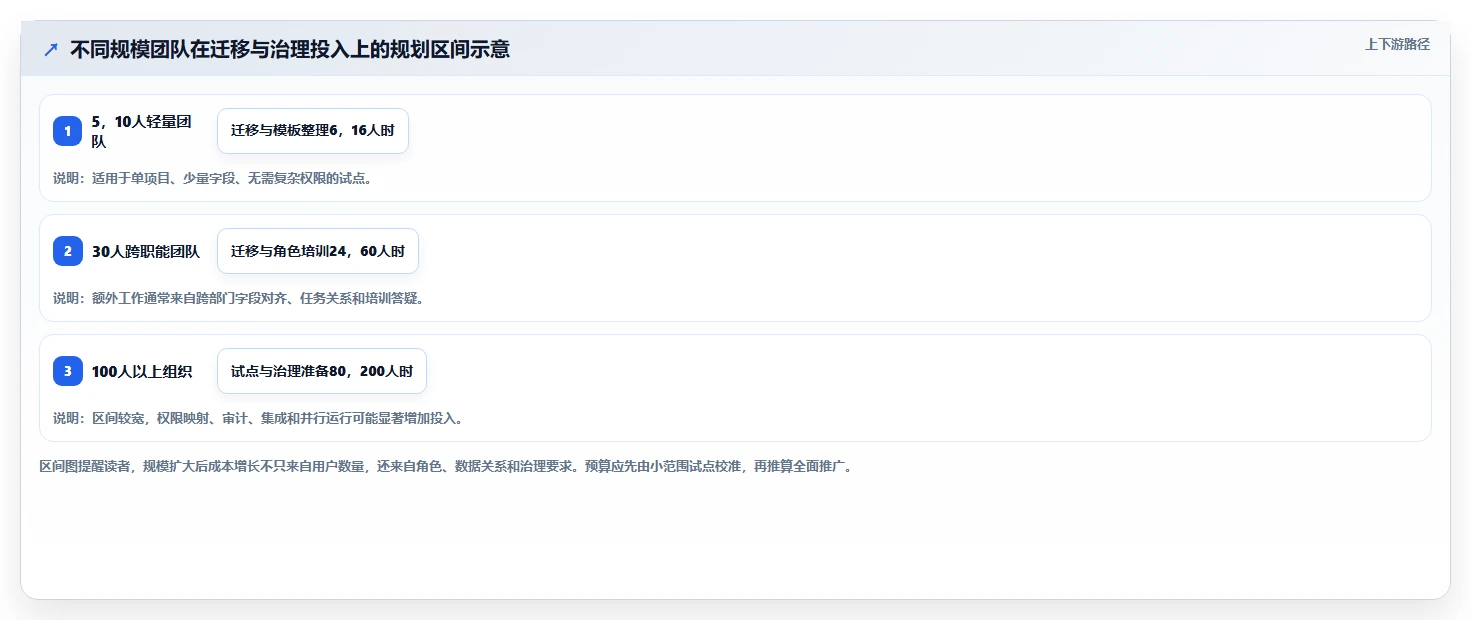Click the footer paragraph starting 区间图提醒读者
The height and width of the screenshot is (620, 1471).
(x=446, y=466)
